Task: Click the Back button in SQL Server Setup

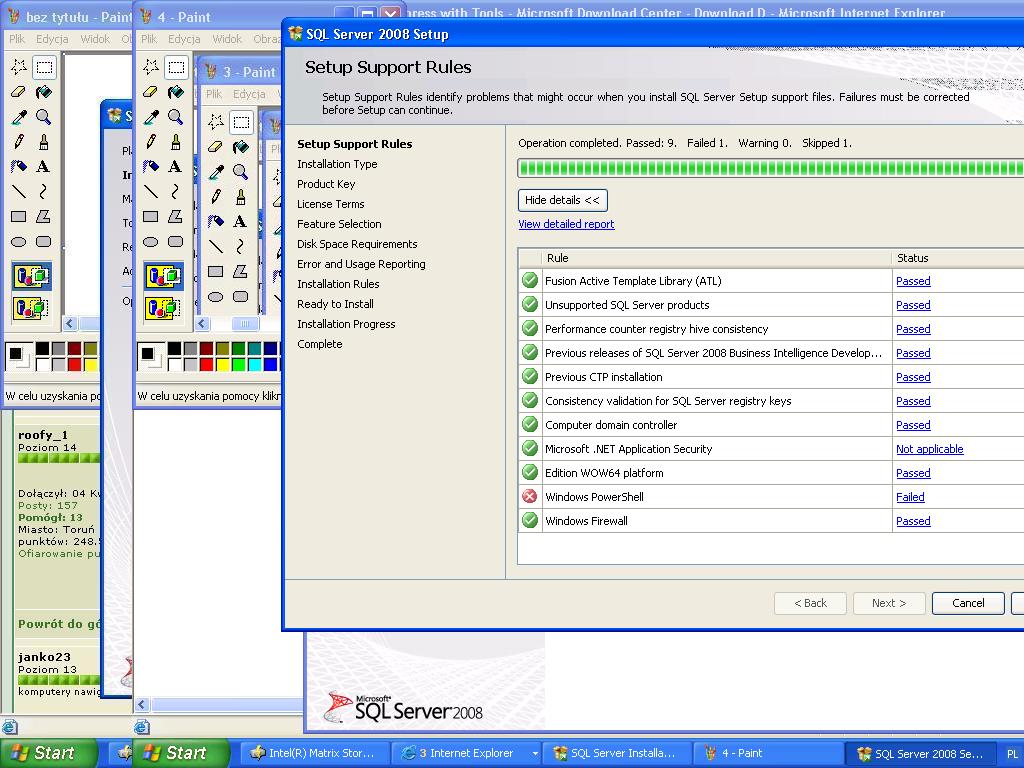Action: click(810, 603)
